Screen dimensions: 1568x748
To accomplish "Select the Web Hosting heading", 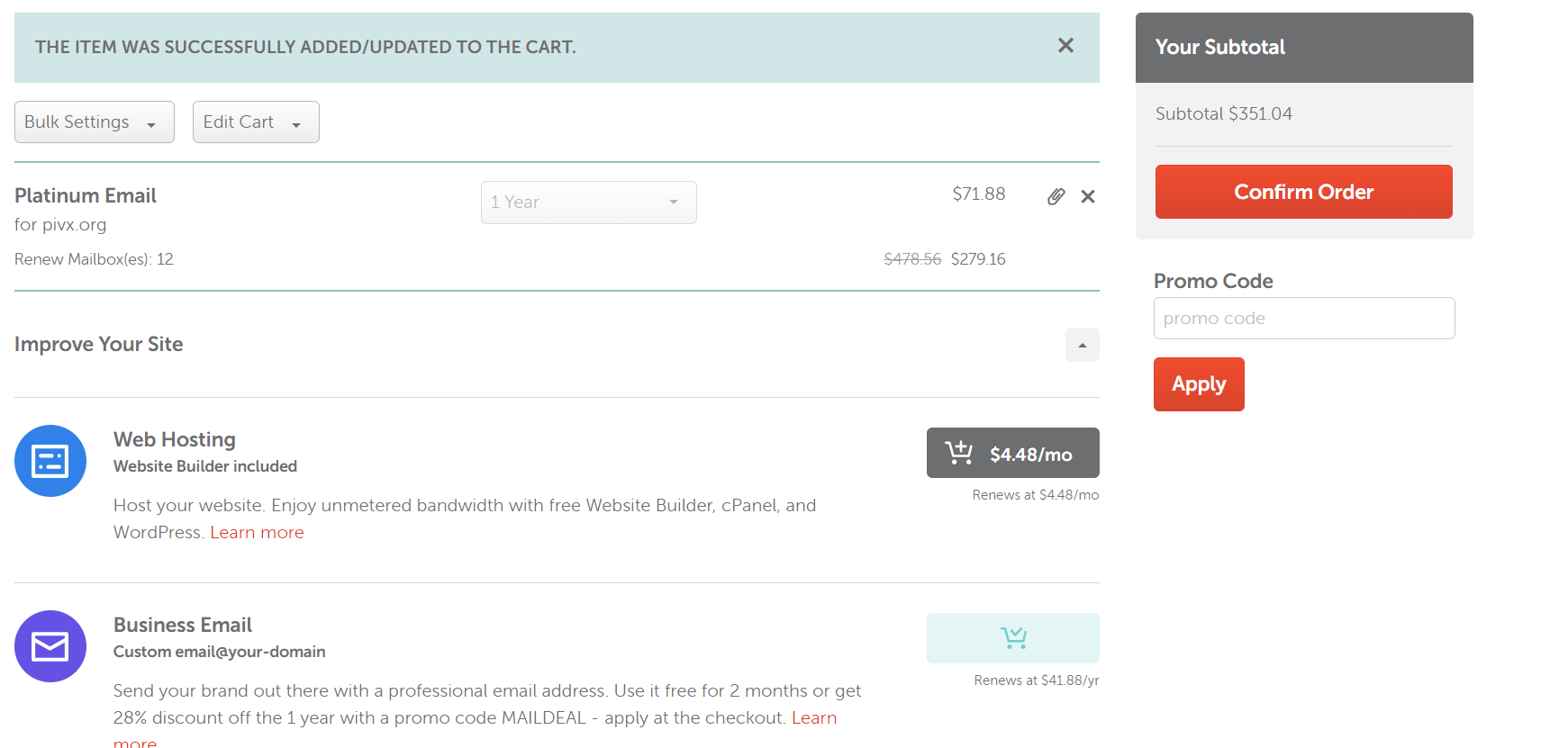I will coord(175,439).
